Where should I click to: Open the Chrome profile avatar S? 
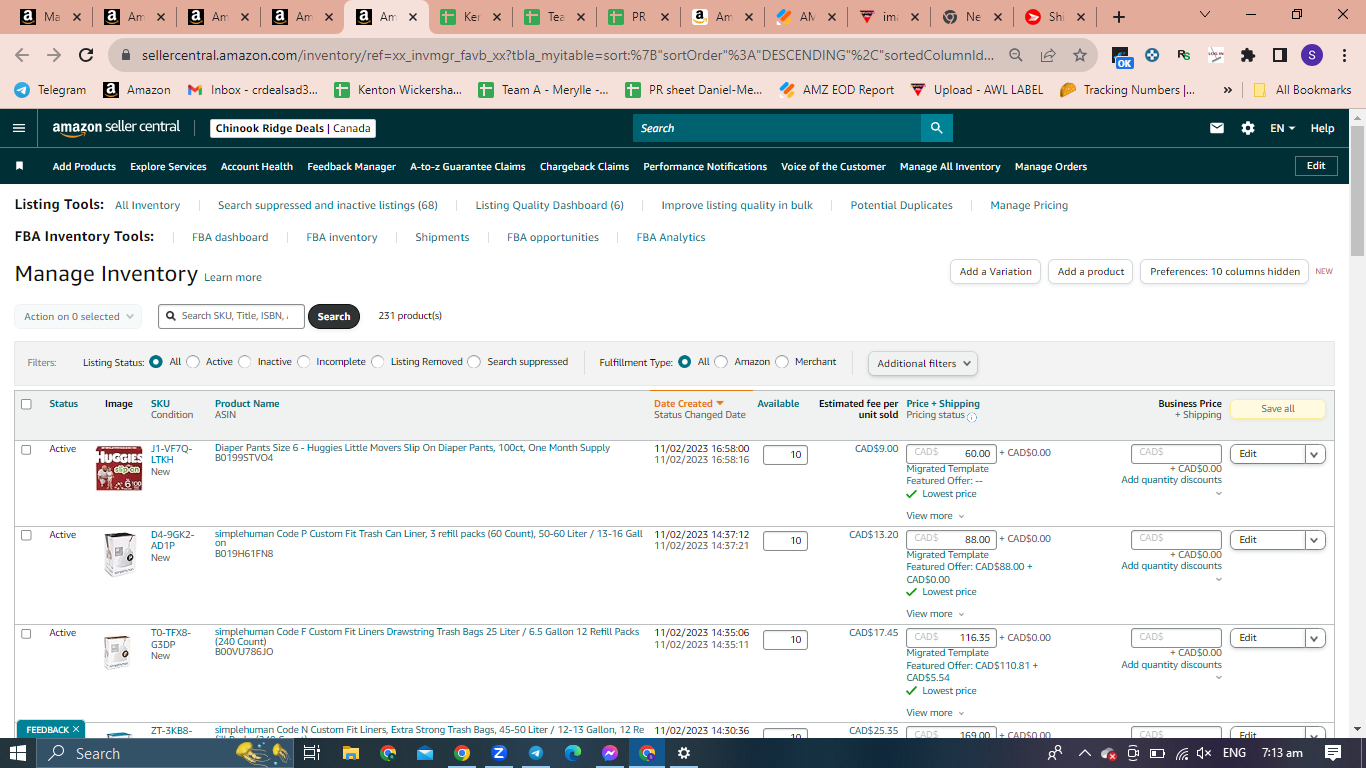coord(1312,56)
